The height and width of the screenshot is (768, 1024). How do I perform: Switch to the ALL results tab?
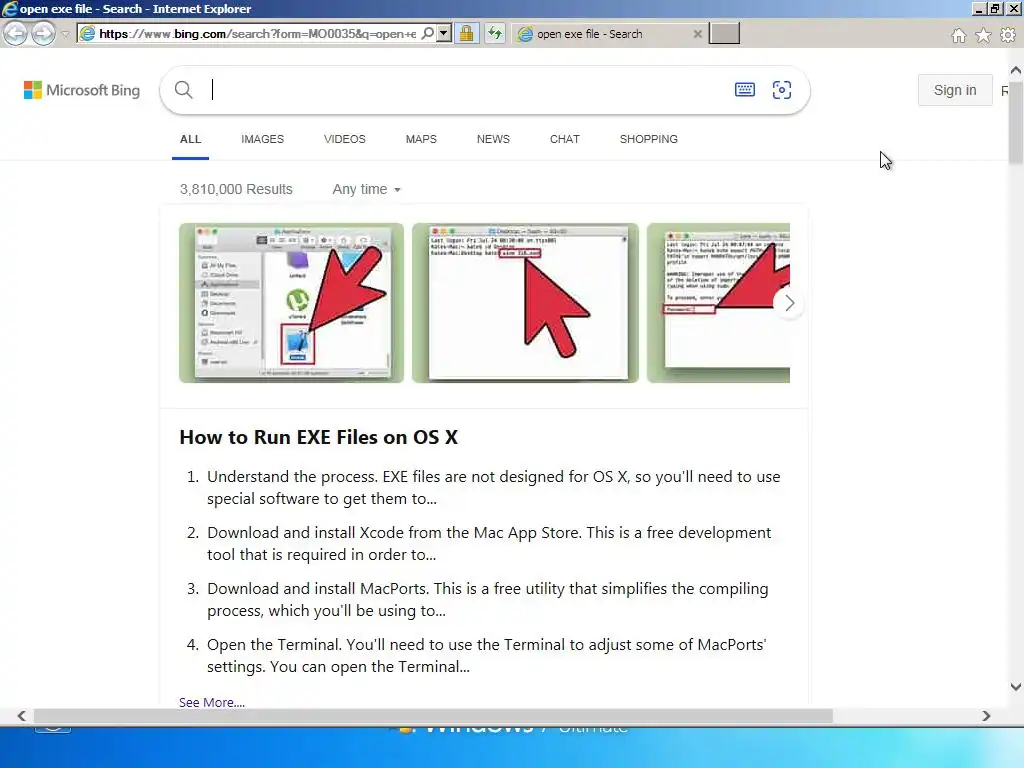pyautogui.click(x=190, y=139)
